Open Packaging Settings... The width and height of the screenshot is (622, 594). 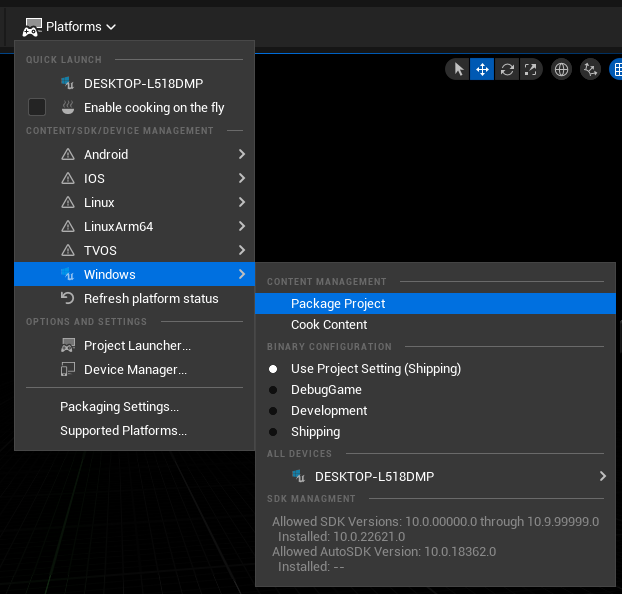(134, 407)
